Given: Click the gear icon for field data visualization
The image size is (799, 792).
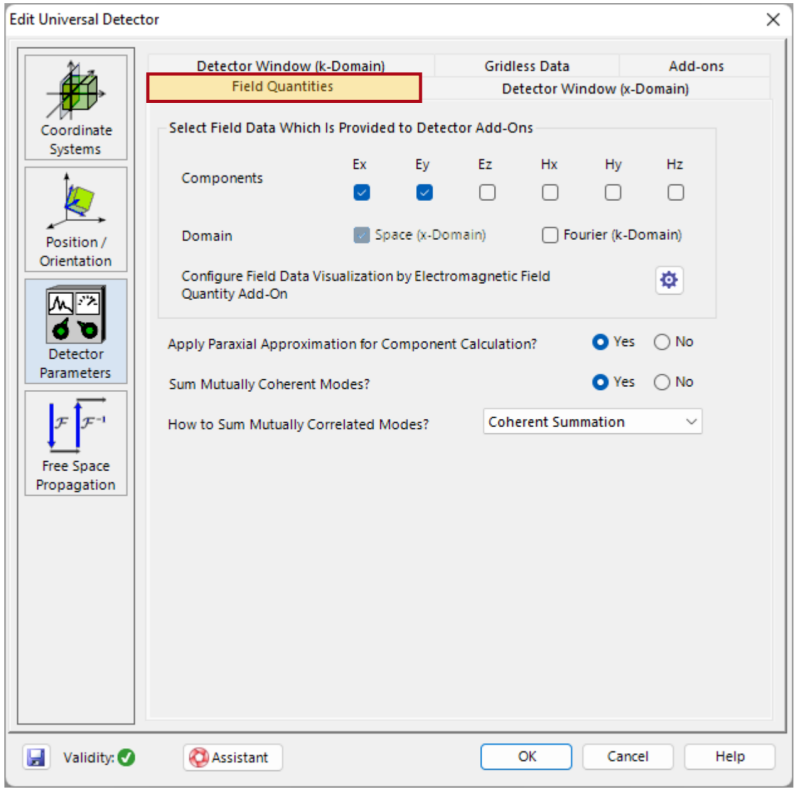Looking at the screenshot, I should 669,280.
